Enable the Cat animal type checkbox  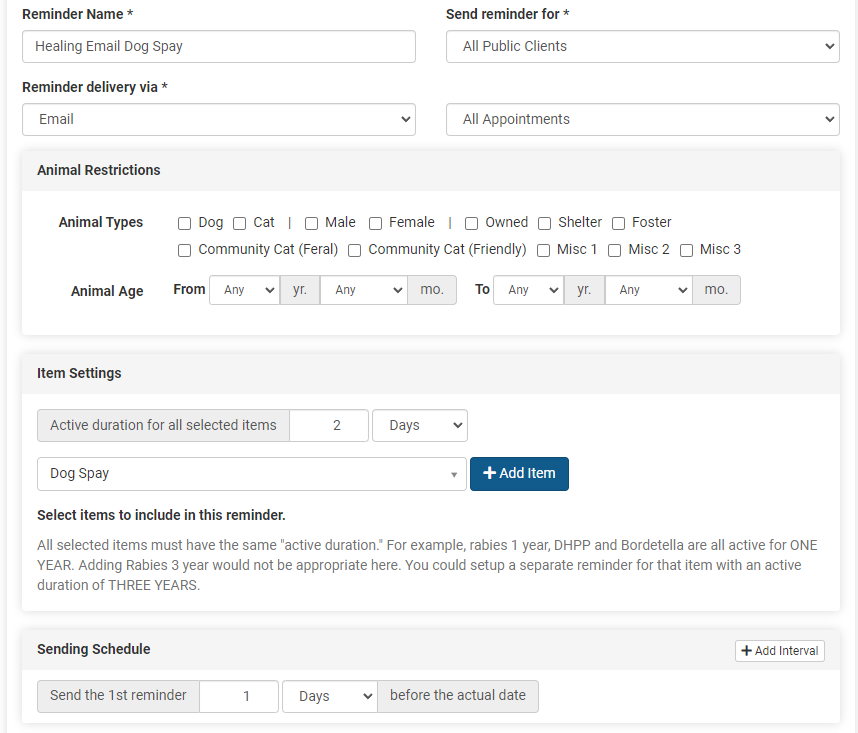pyautogui.click(x=240, y=223)
